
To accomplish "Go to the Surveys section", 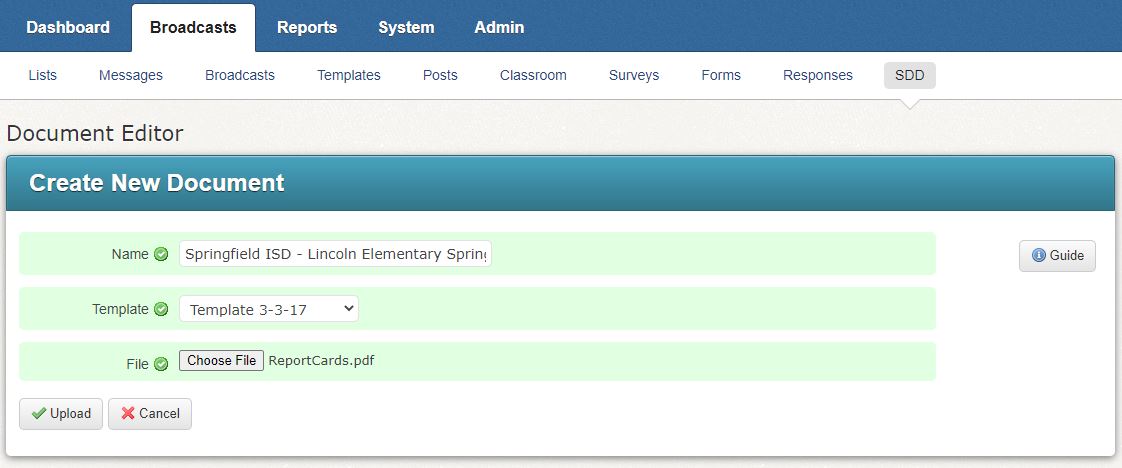I will click(634, 76).
